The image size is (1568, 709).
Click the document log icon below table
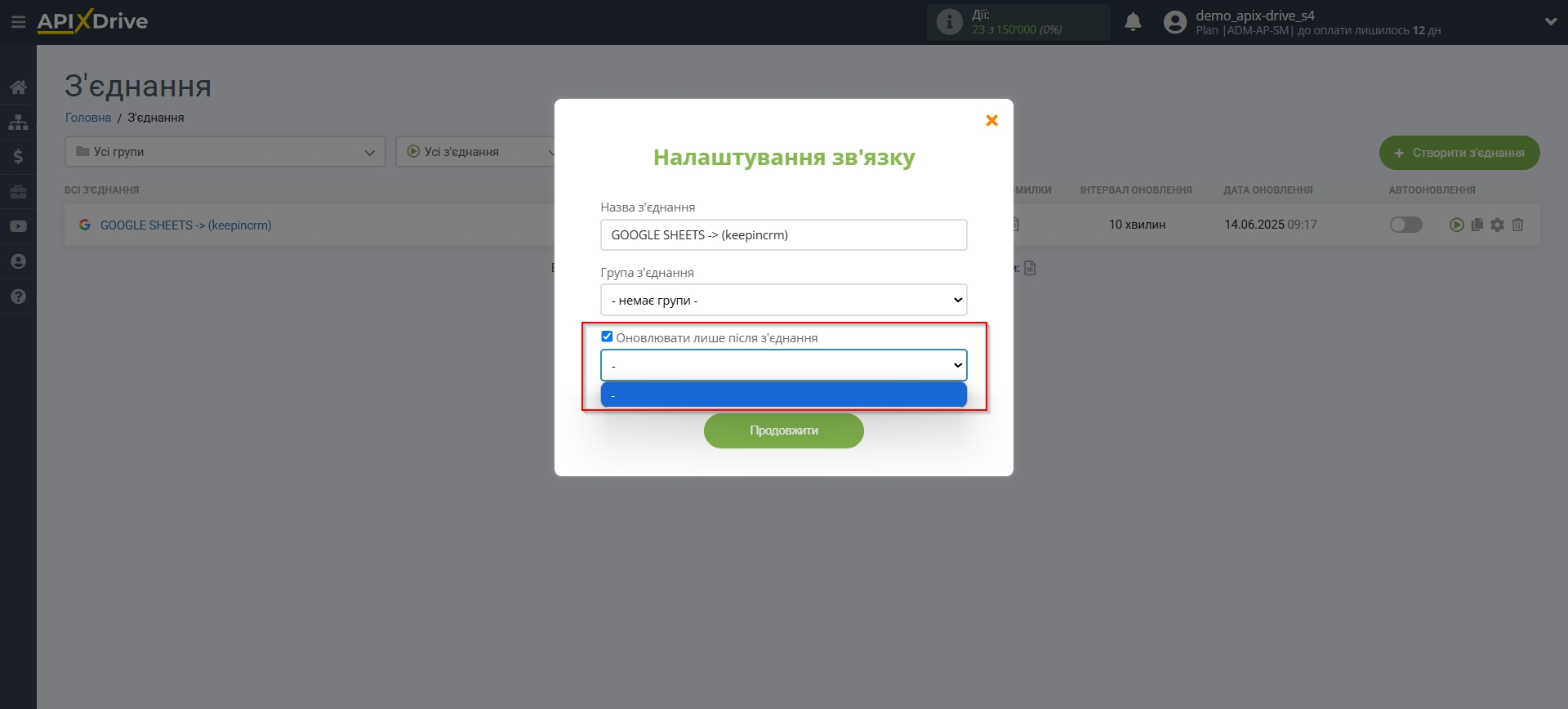click(x=1030, y=268)
